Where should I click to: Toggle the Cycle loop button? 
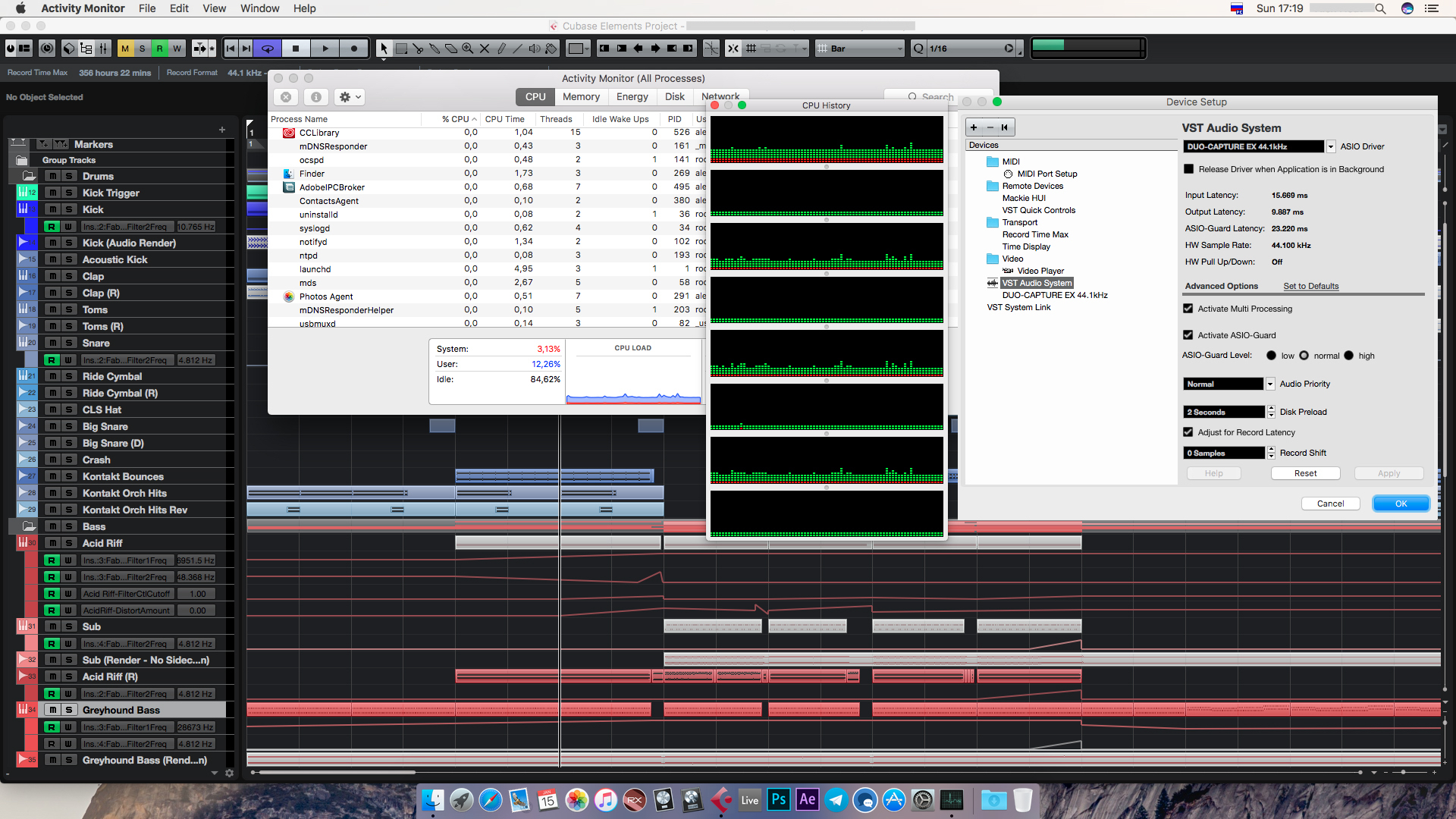tap(268, 49)
